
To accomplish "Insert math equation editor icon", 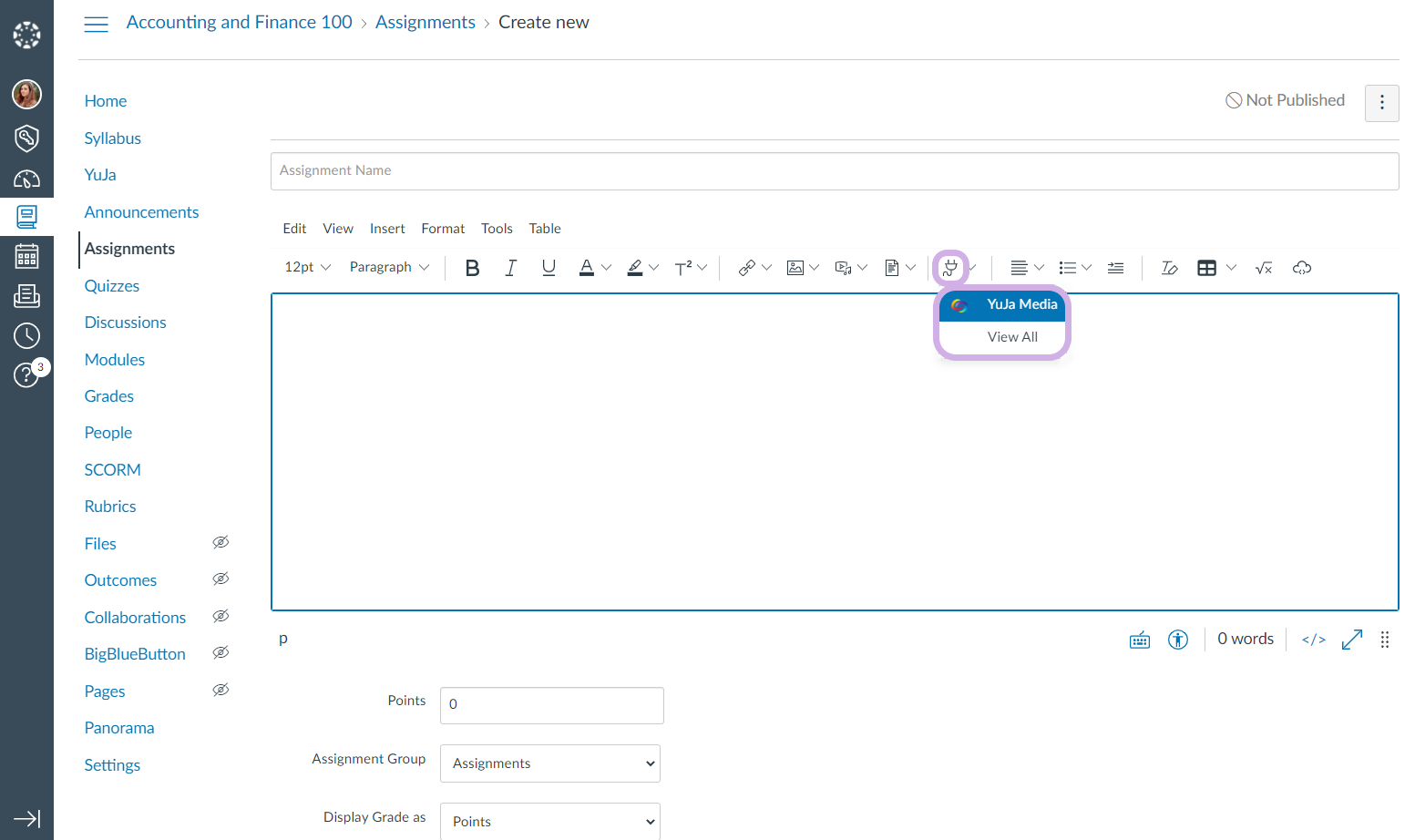I will 1263,268.
